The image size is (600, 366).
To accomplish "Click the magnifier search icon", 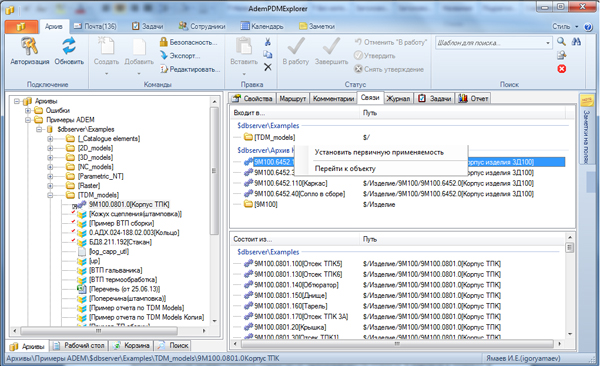I will click(x=561, y=42).
